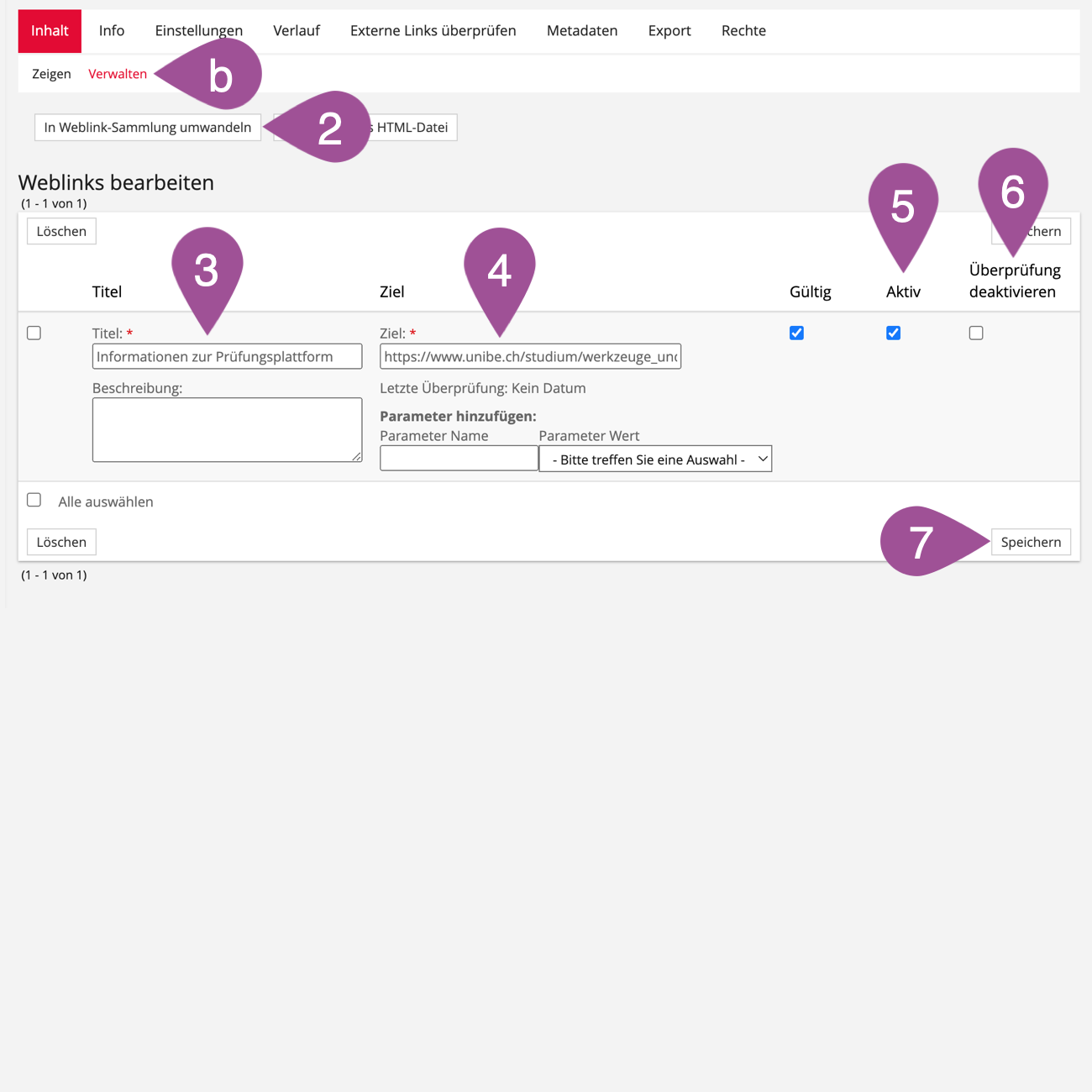Select the Zeigen subtab

click(x=51, y=74)
